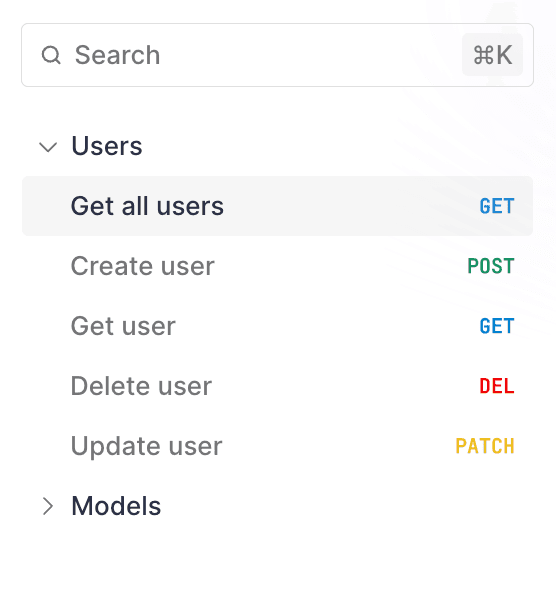Open the Models group heading
This screenshot has width=556, height=604.
tap(116, 505)
